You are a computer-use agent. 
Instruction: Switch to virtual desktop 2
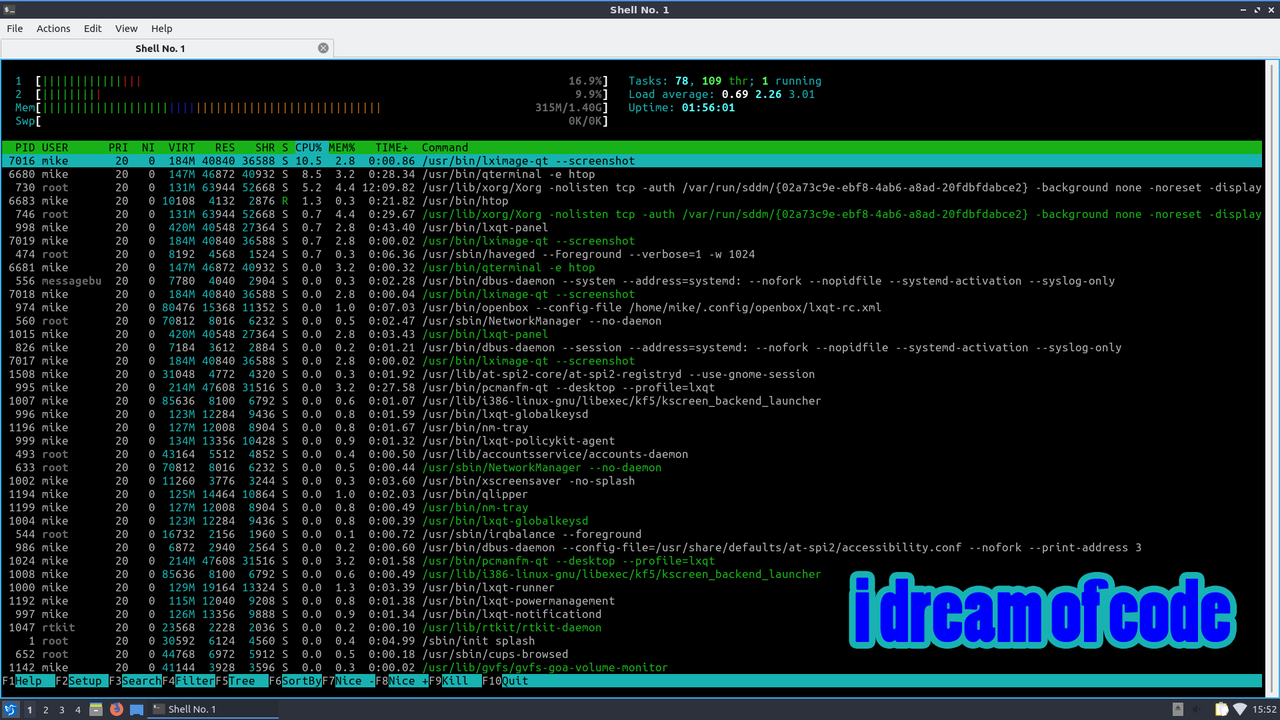pos(46,709)
